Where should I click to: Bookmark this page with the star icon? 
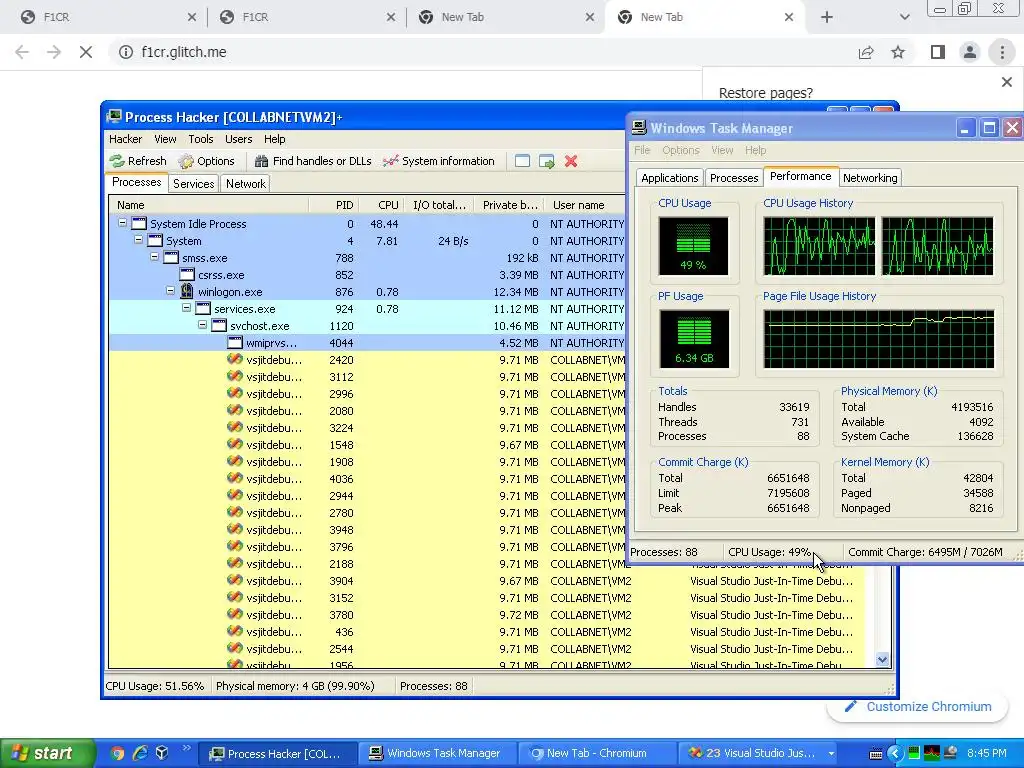pyautogui.click(x=898, y=52)
